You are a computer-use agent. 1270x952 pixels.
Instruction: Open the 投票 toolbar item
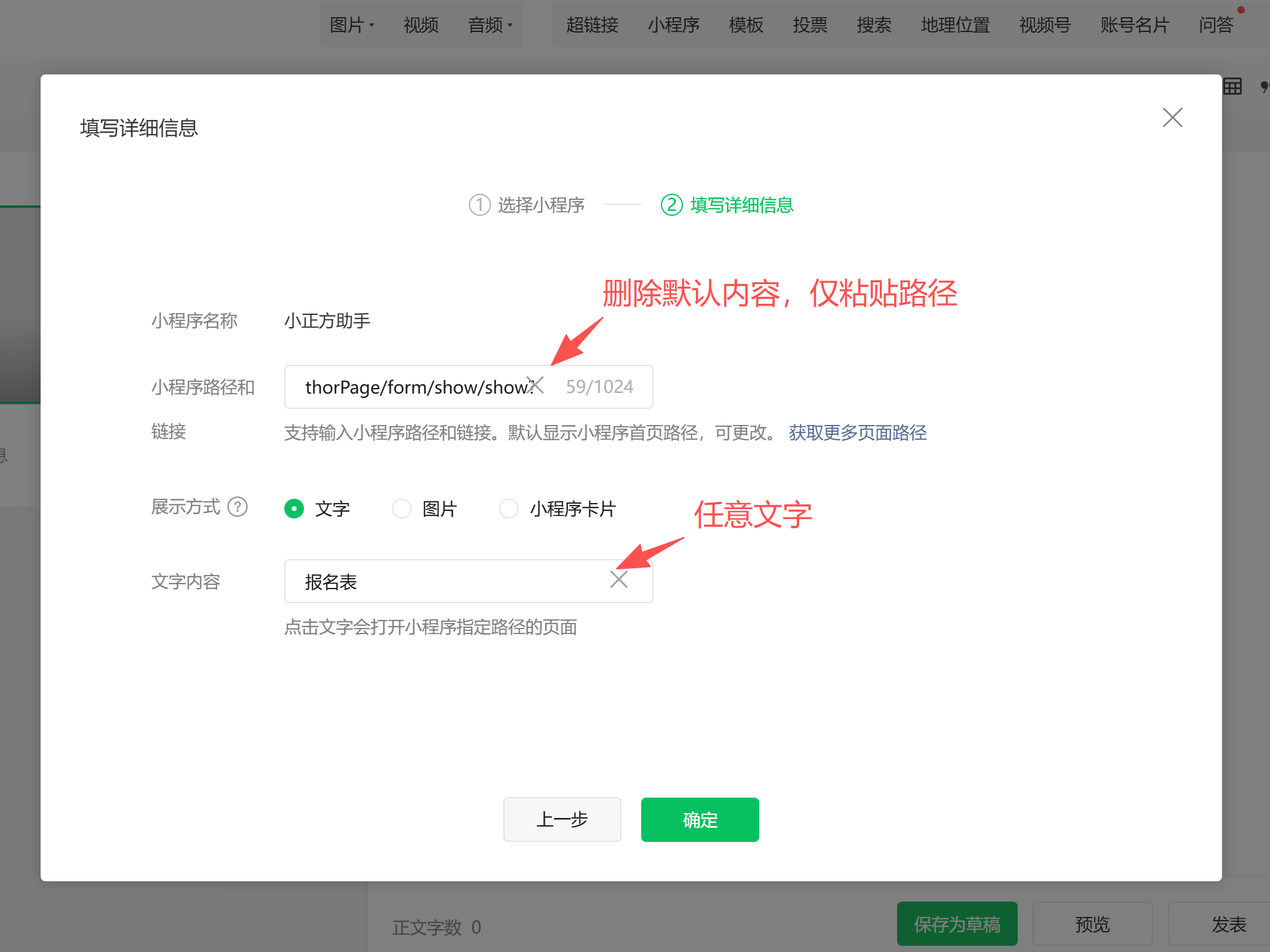(810, 25)
